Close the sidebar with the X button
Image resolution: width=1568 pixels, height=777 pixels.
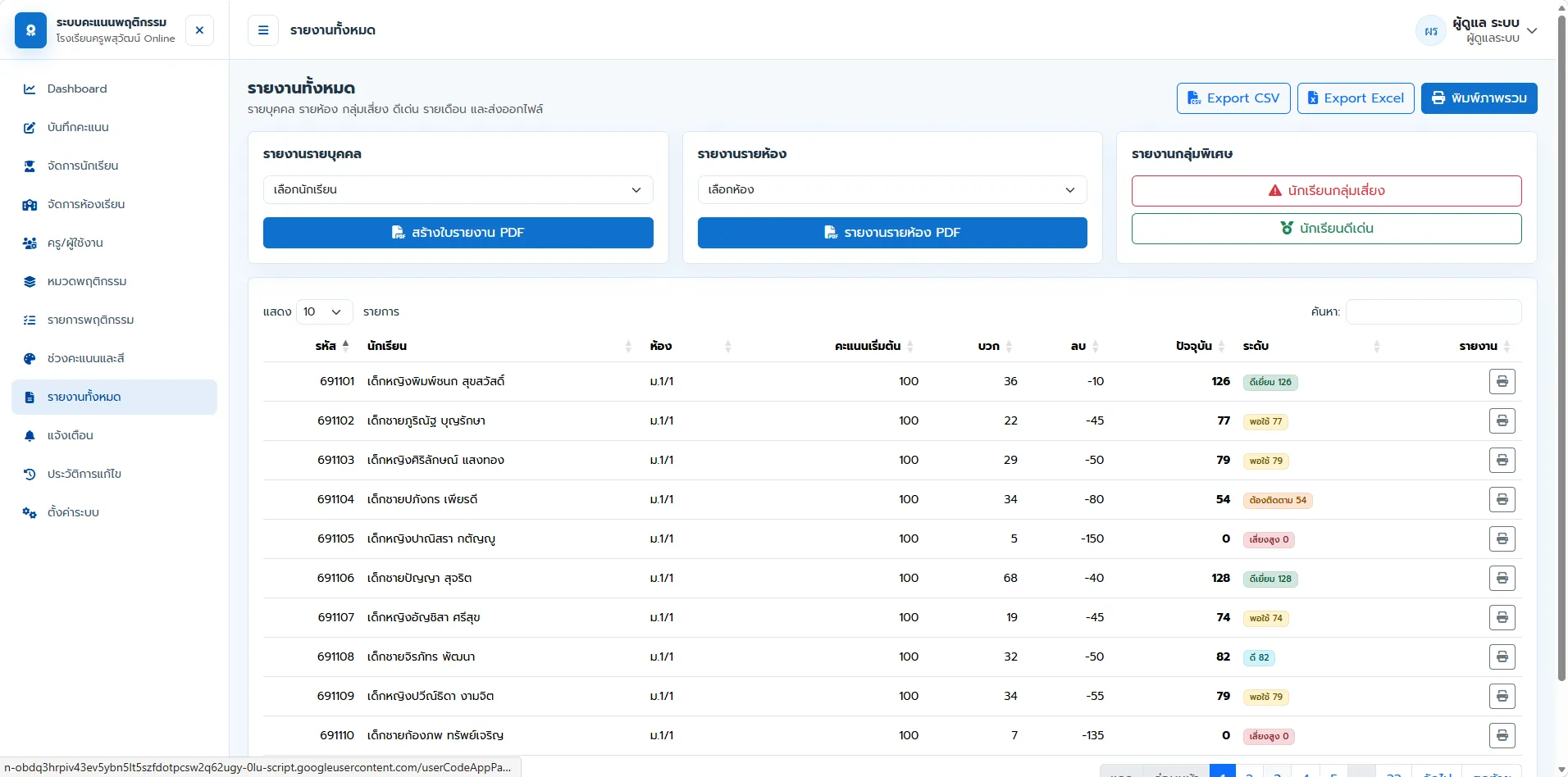[x=199, y=30]
